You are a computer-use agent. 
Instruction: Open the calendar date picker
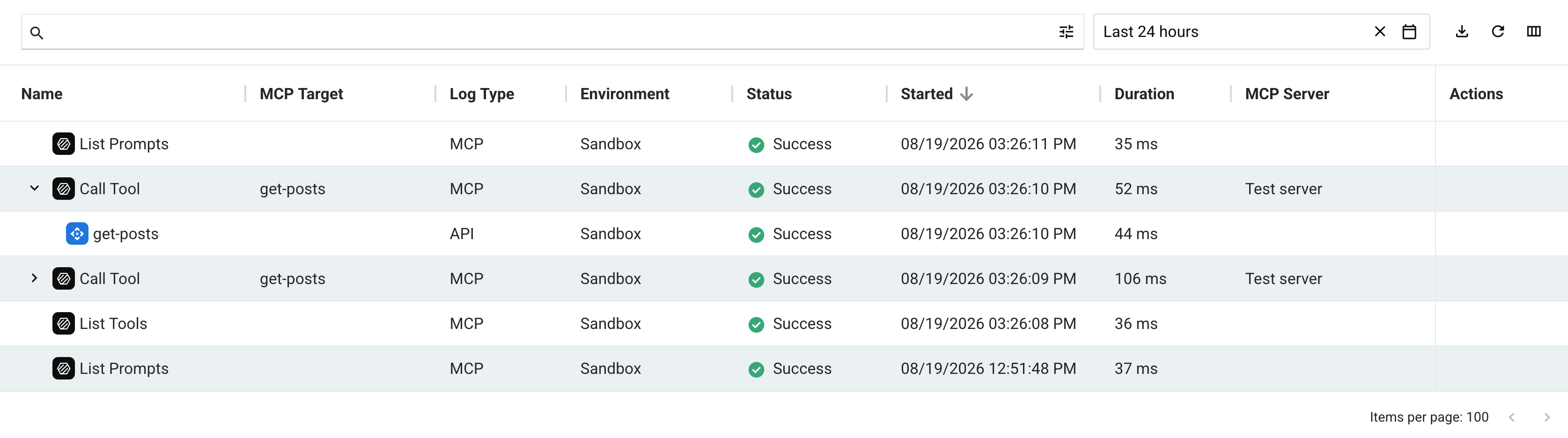[1409, 32]
